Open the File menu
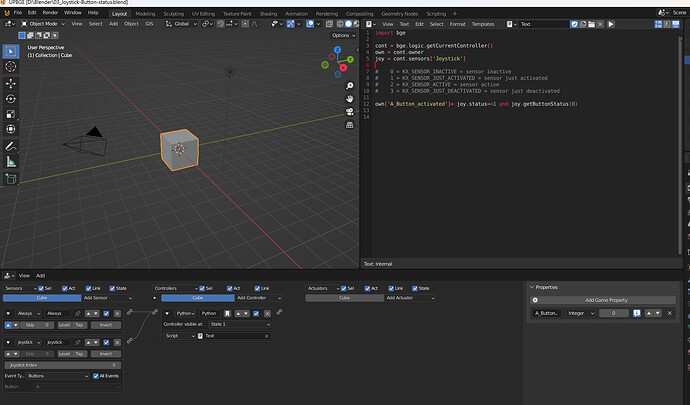 click(x=18, y=13)
